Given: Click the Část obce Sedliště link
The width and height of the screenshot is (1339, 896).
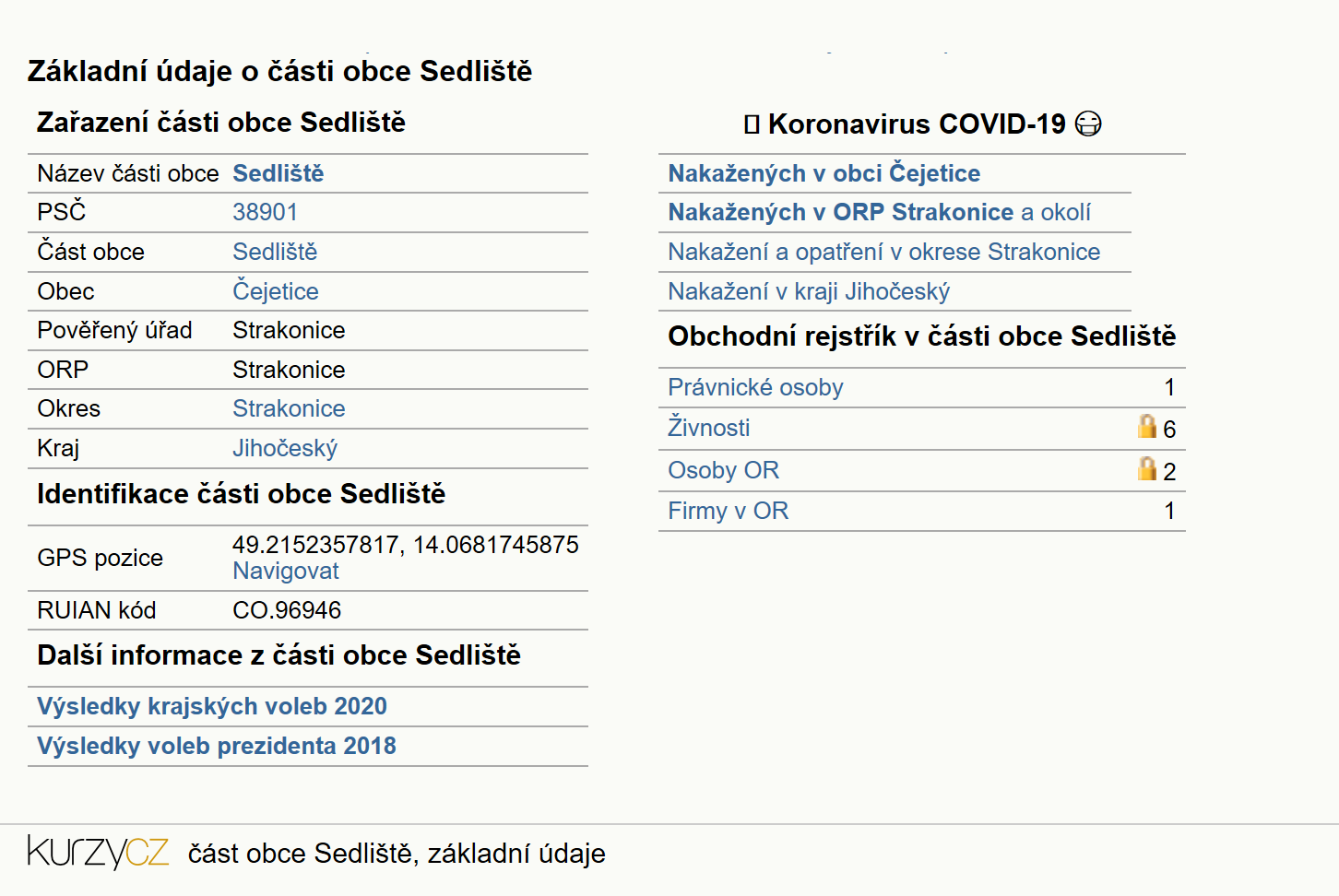Looking at the screenshot, I should [274, 252].
